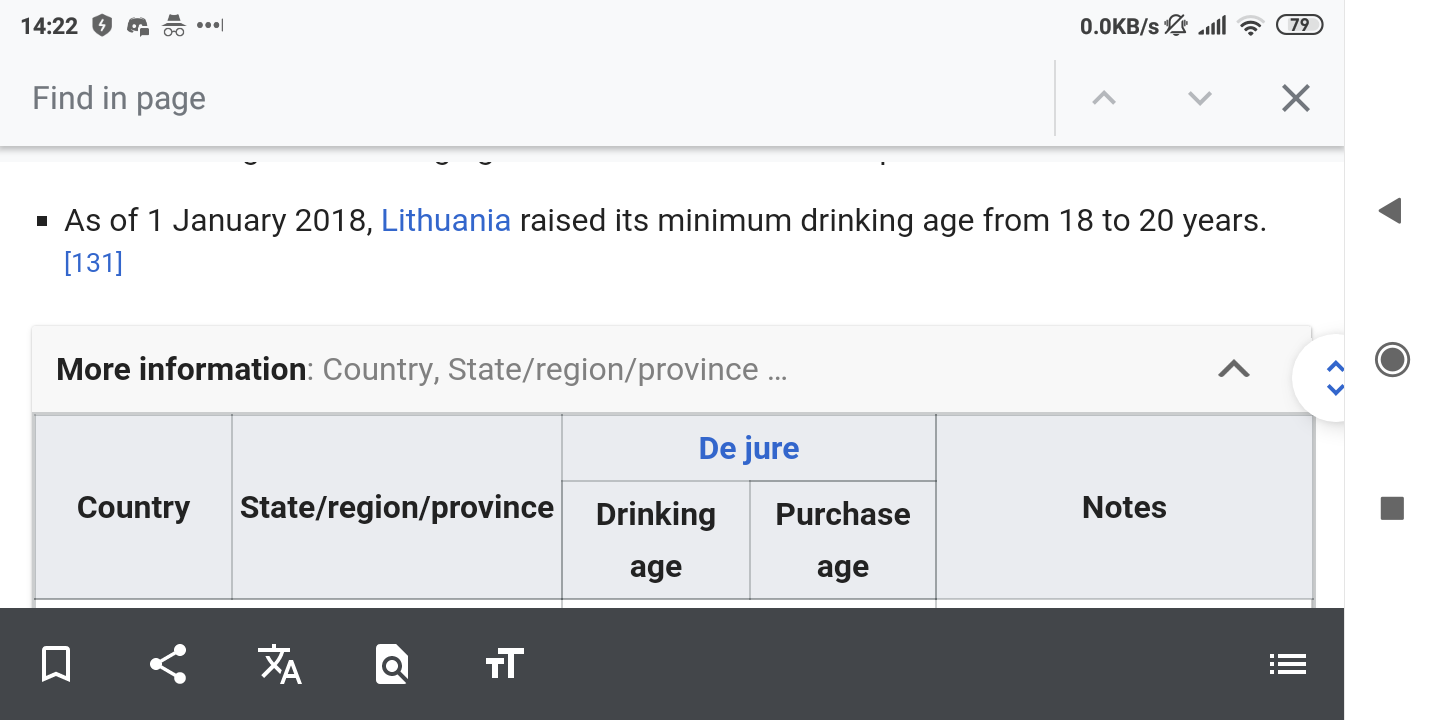Close the Find in page bar

pos(1295,98)
